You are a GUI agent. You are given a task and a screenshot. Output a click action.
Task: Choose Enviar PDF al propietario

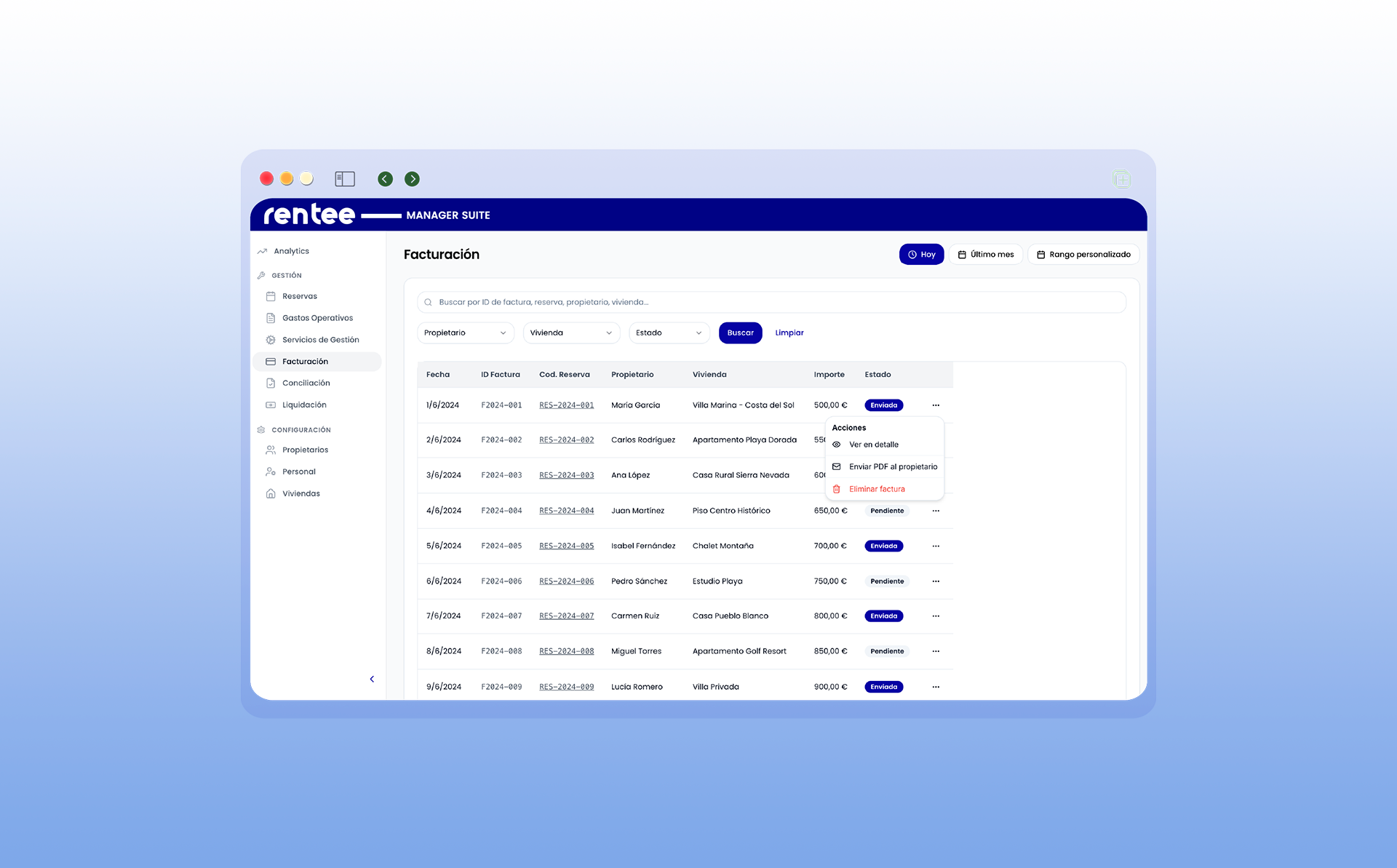pos(892,467)
